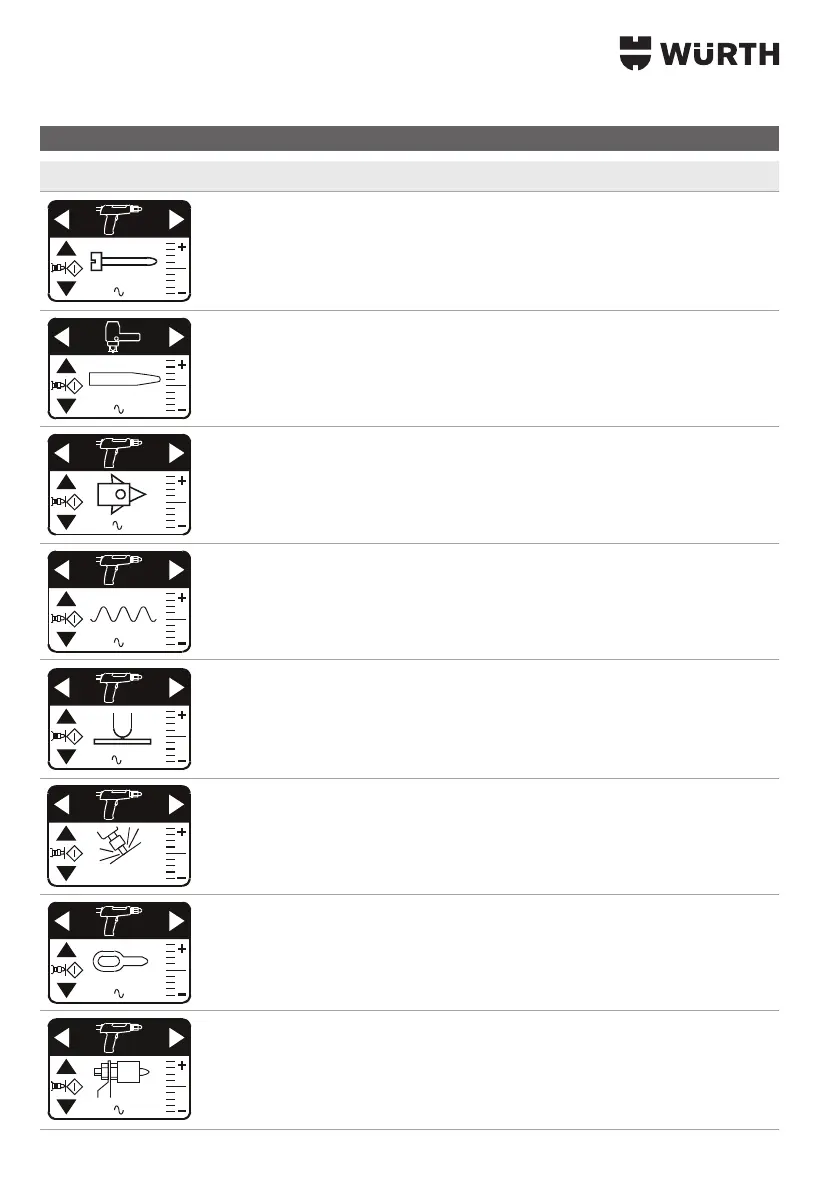Click the nail-shaped stud icon
Screen dimensions: 839x1191
click(x=122, y=262)
